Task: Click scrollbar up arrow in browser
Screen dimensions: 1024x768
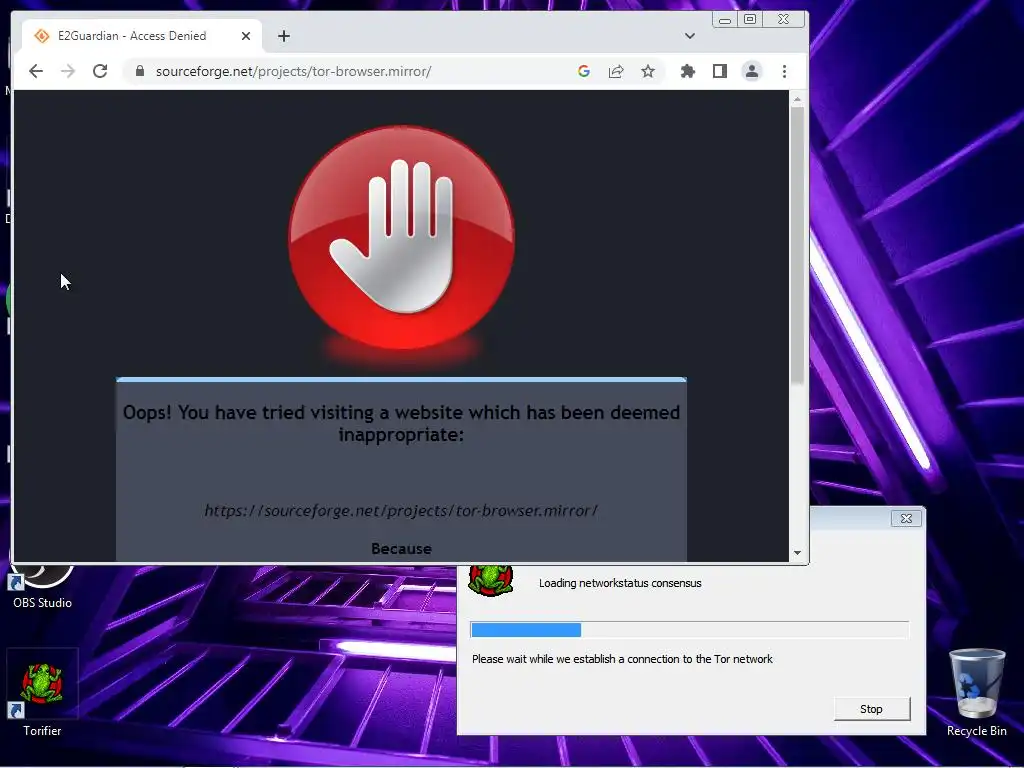Action: pyautogui.click(x=797, y=99)
